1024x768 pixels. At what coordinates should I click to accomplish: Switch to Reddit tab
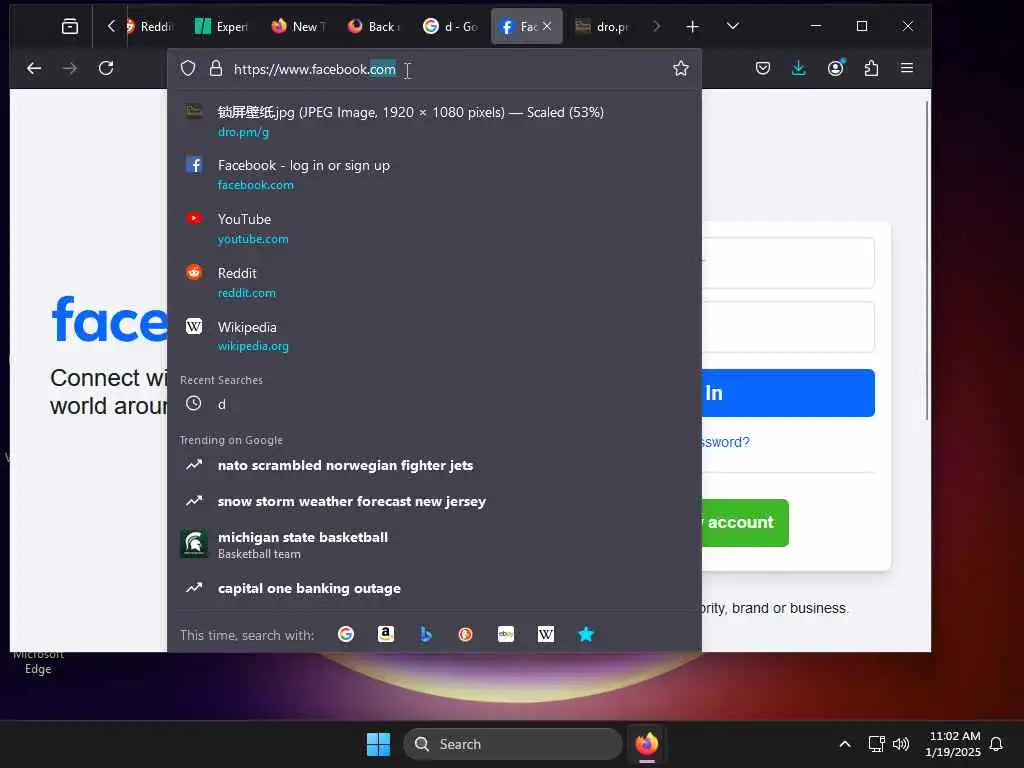click(x=150, y=26)
